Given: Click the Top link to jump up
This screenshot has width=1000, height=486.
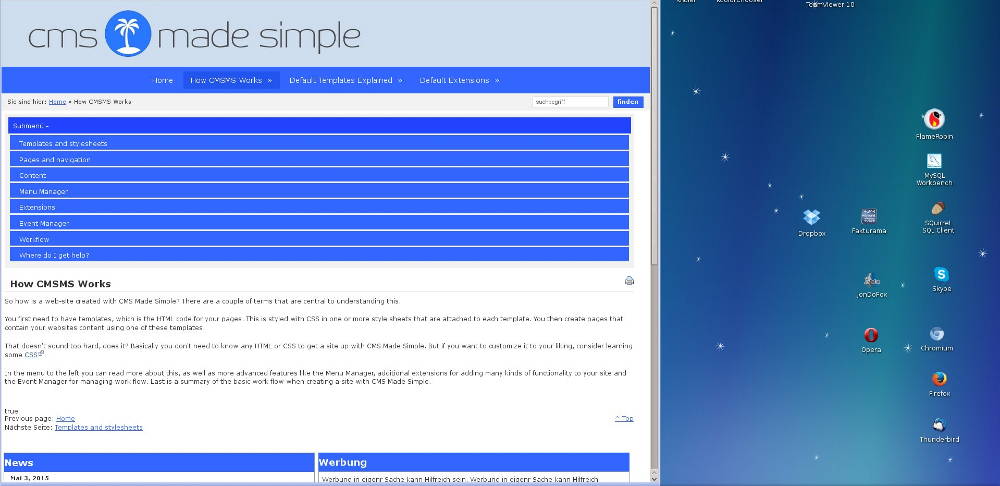Looking at the screenshot, I should coord(624,418).
